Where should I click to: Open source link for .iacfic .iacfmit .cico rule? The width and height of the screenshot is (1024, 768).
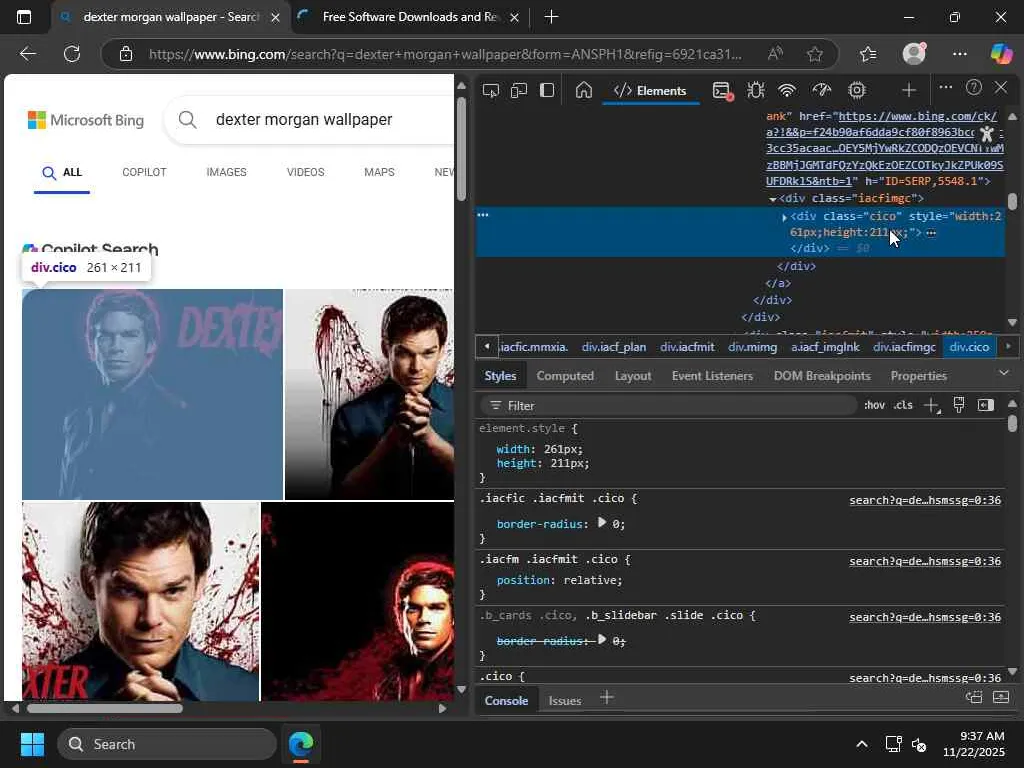point(925,500)
